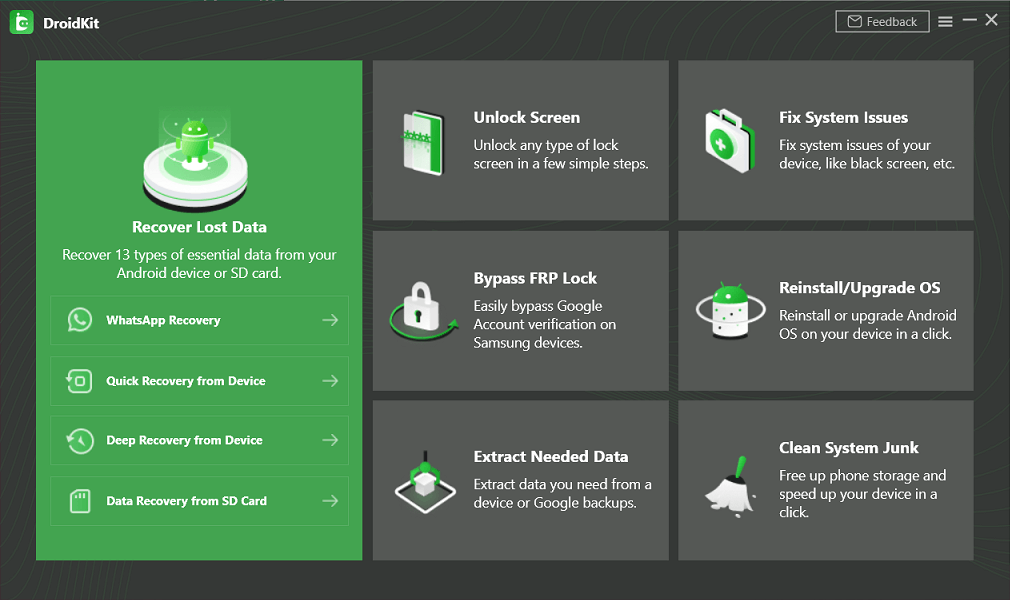Screen dimensions: 1010x600
Task: Click the Deep Recovery clock icon
Action: pyautogui.click(x=80, y=441)
